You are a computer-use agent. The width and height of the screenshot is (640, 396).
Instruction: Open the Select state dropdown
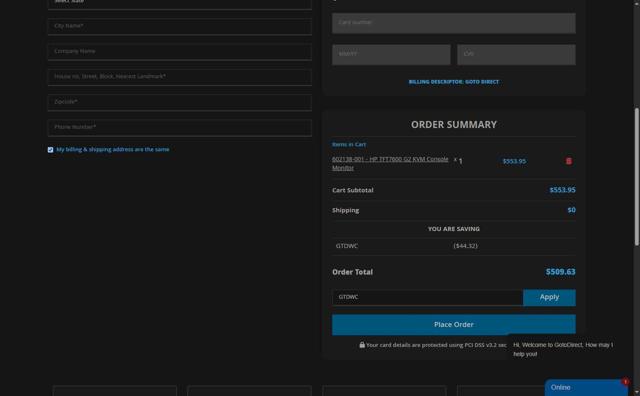180,3
